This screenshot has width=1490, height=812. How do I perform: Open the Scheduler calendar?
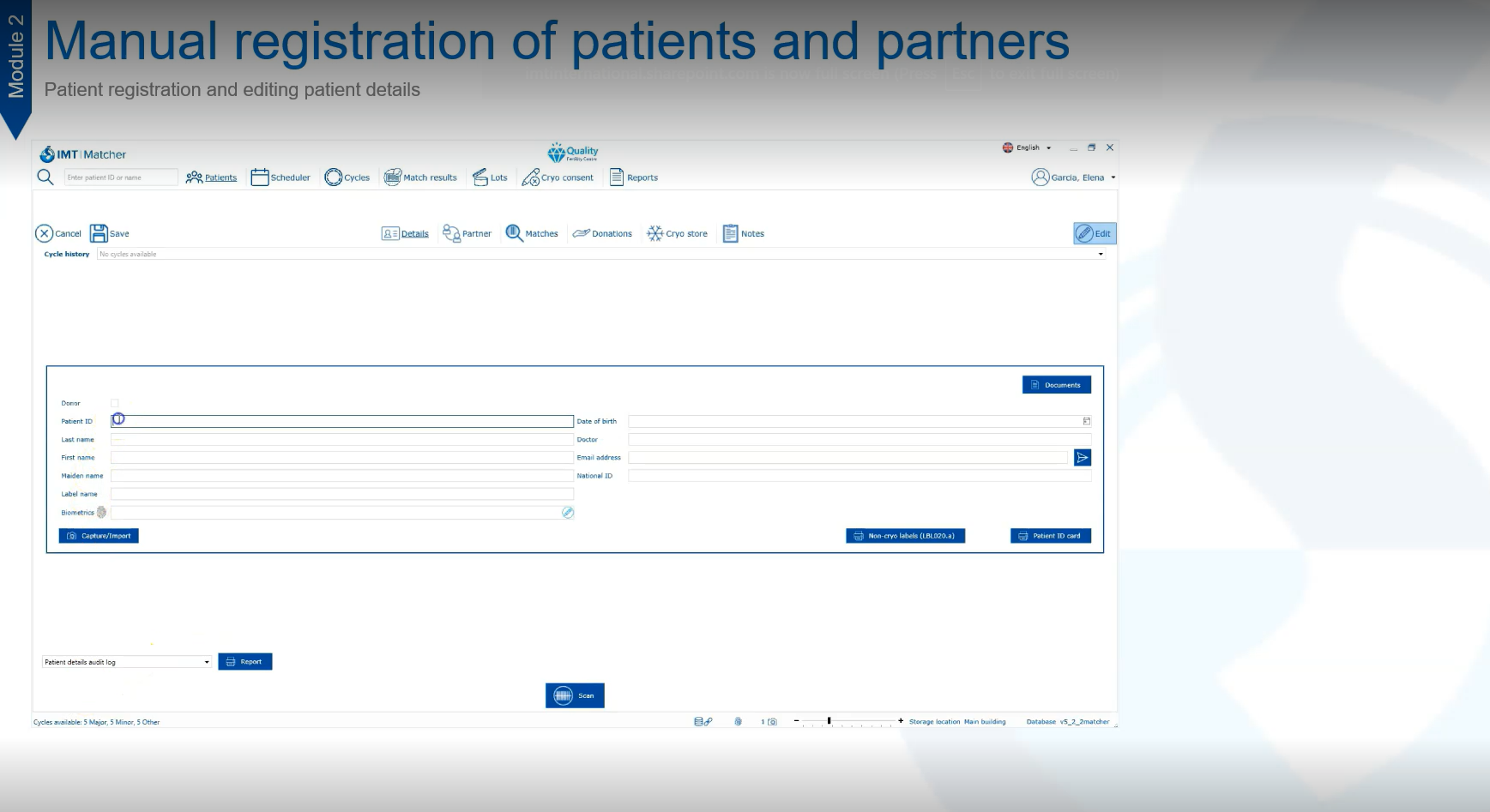coord(281,177)
